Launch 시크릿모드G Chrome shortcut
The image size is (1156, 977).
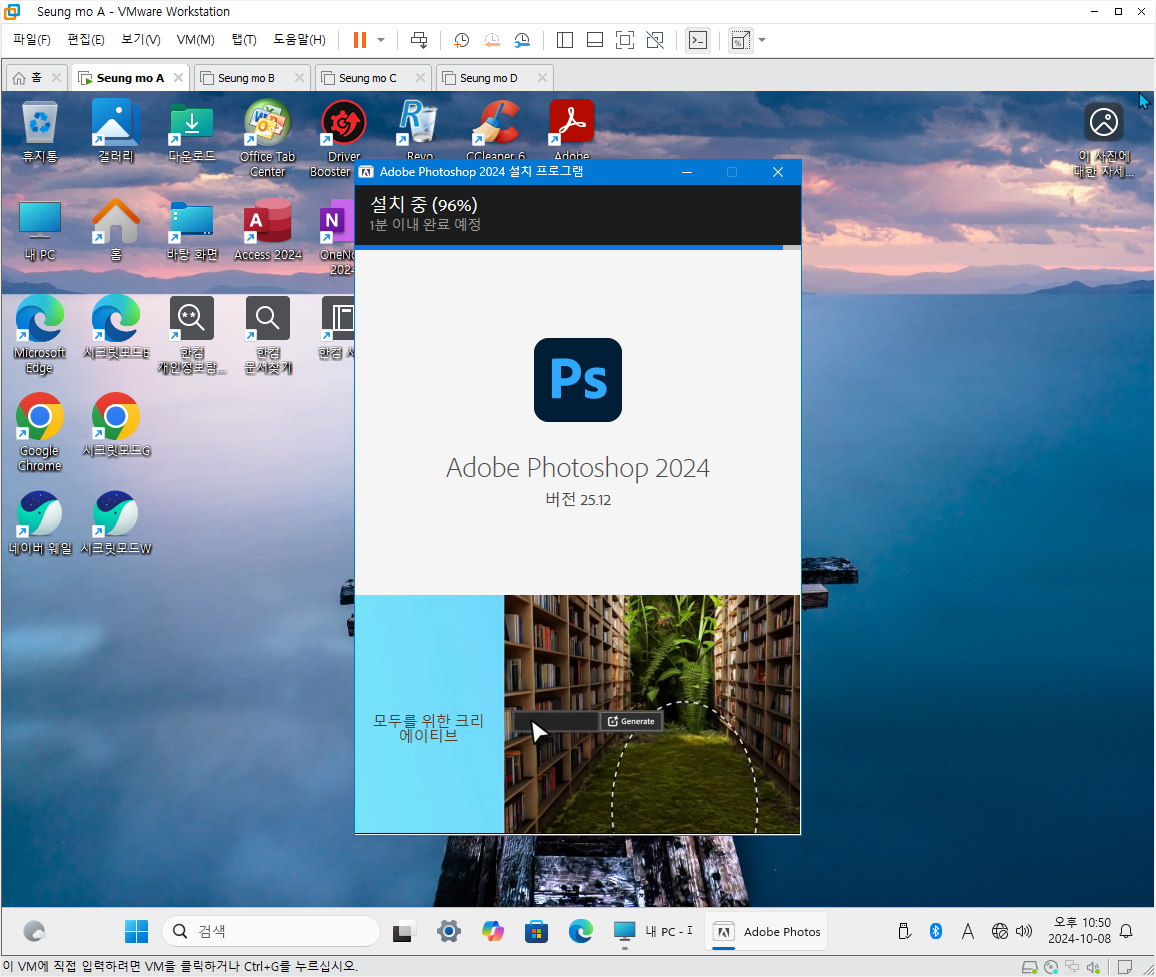click(x=116, y=425)
